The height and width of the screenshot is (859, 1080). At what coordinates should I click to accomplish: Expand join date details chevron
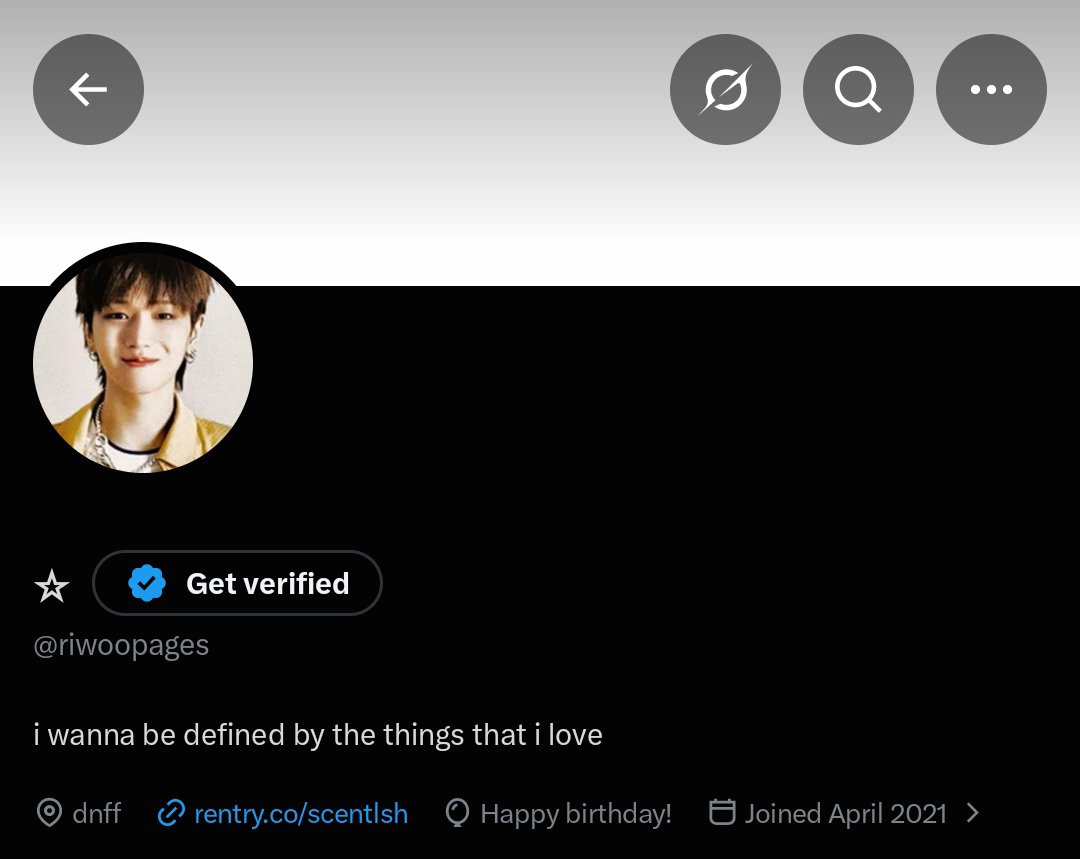tap(973, 813)
